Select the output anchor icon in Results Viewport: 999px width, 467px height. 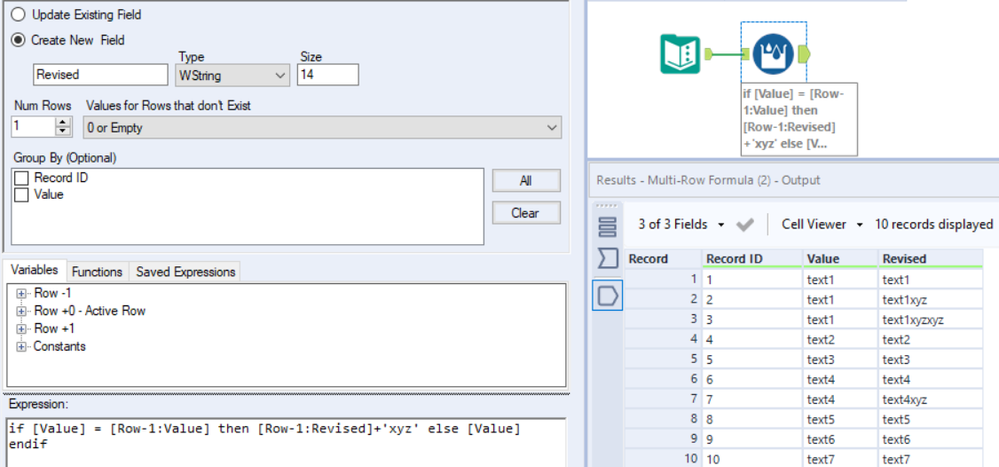pos(608,296)
